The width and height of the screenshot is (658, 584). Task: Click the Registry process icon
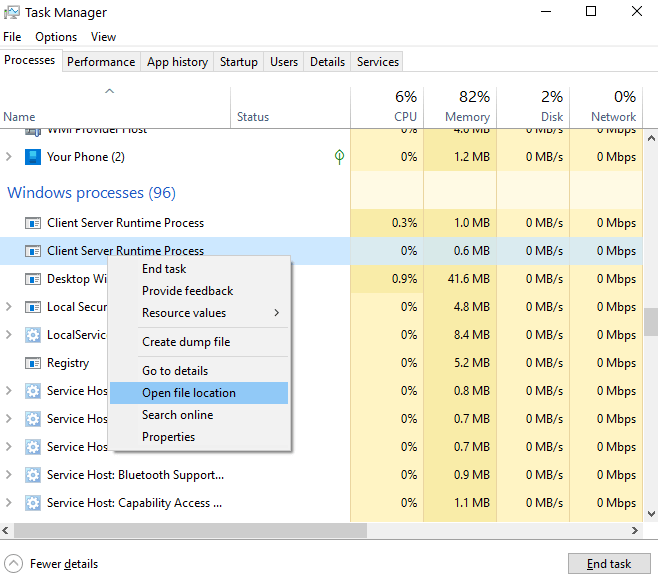click(32, 363)
